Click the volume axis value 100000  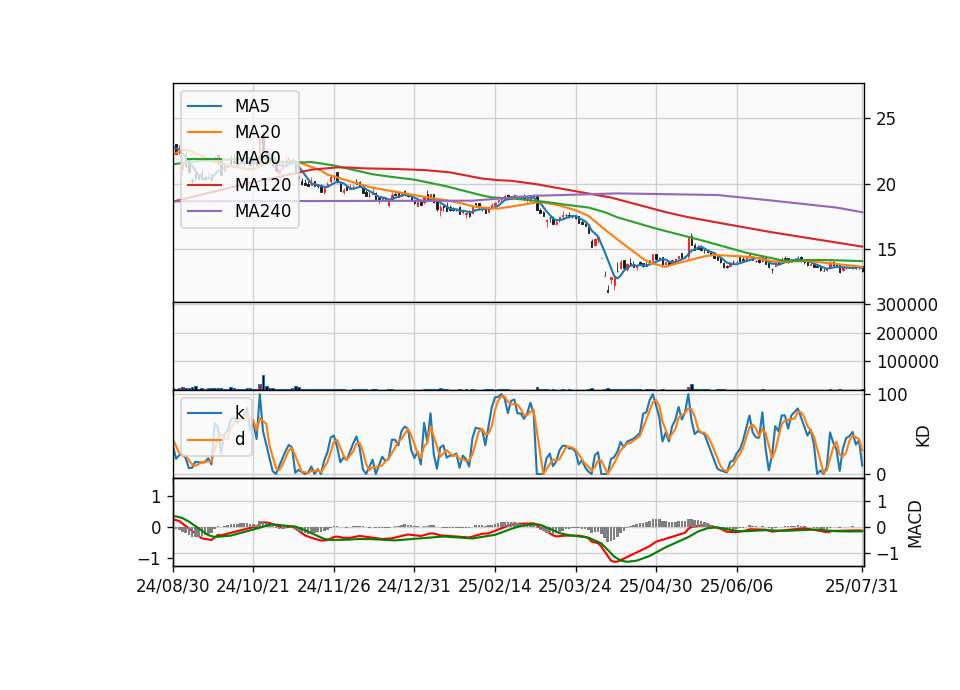[908, 362]
